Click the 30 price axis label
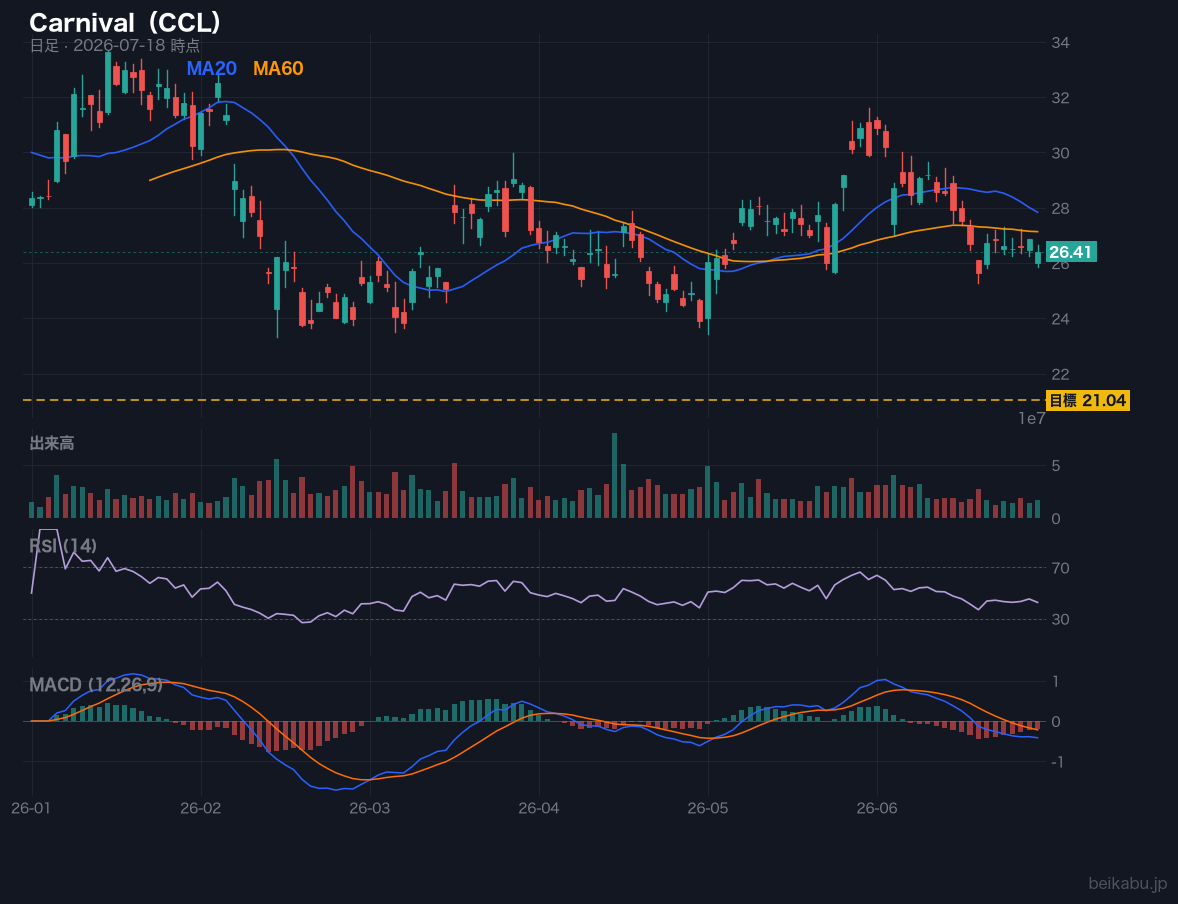Viewport: 1178px width, 904px height. point(1060,153)
